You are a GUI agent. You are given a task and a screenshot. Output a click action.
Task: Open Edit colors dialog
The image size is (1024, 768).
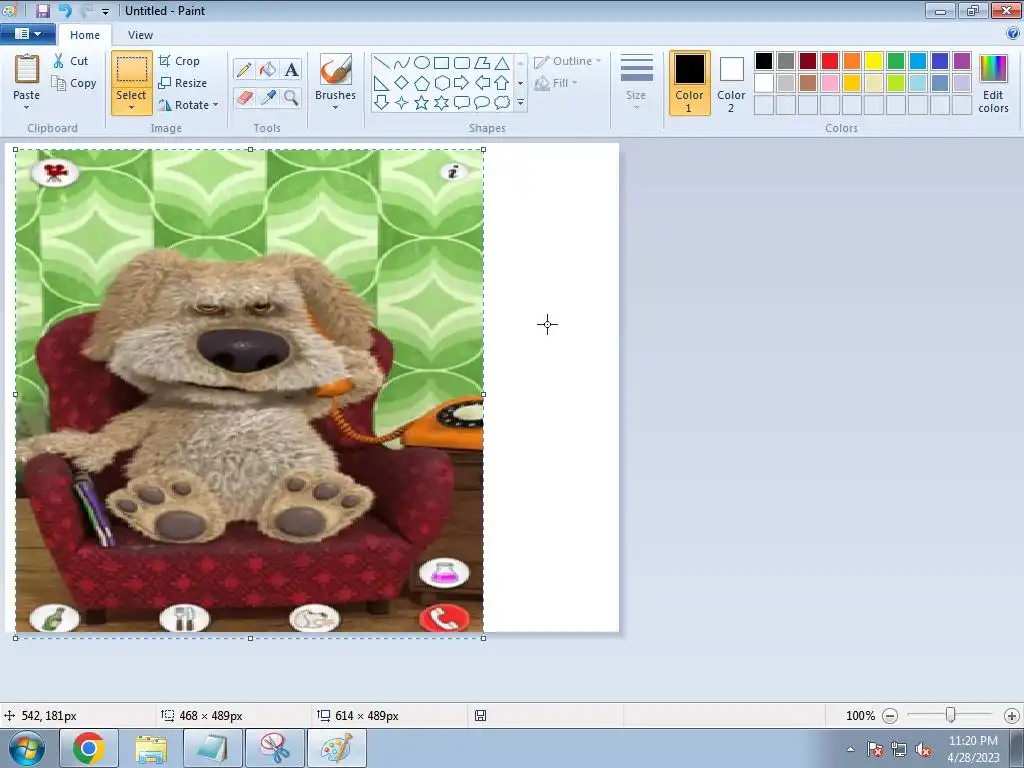[x=993, y=84]
